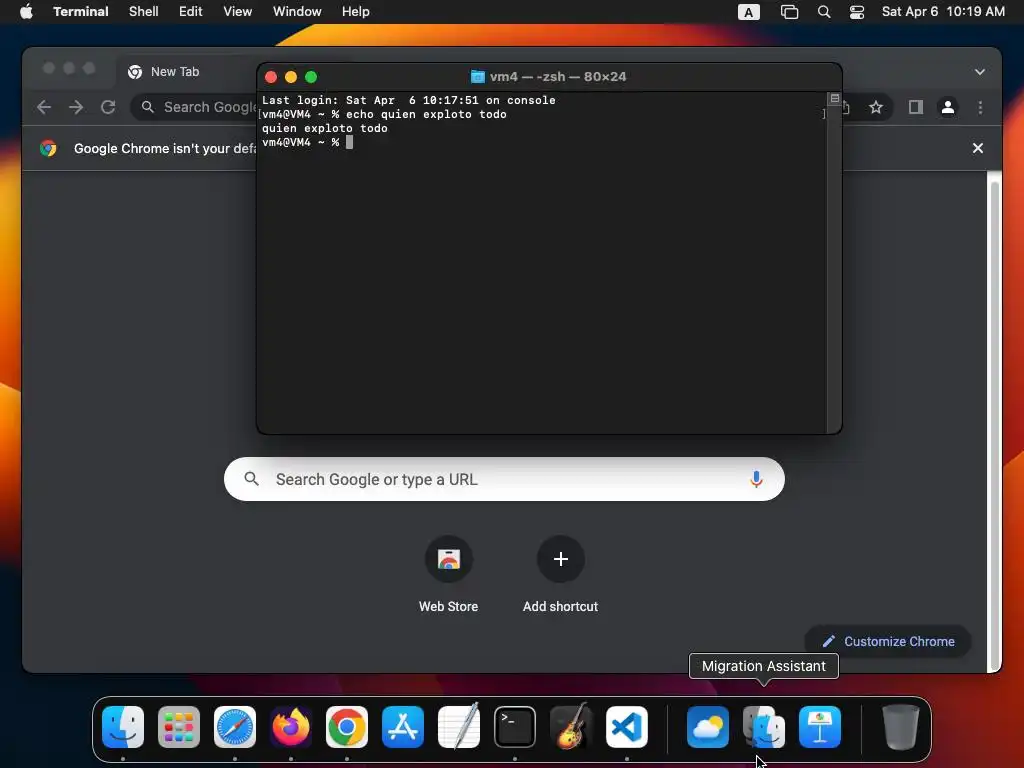This screenshot has height=768, width=1024.
Task: Click the Chrome share icon in toolbar
Action: click(x=846, y=107)
